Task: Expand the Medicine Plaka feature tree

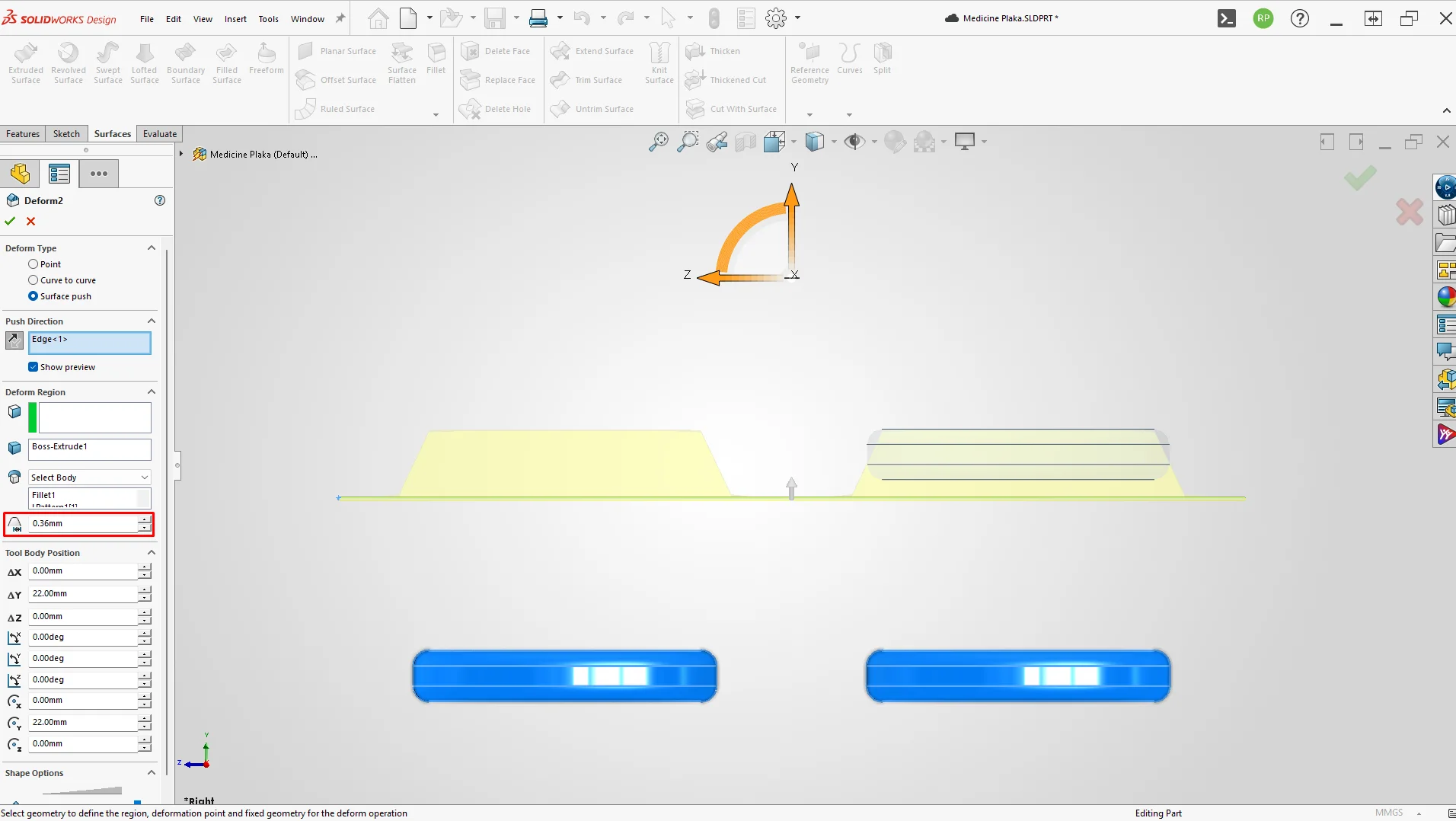Action: [x=181, y=154]
